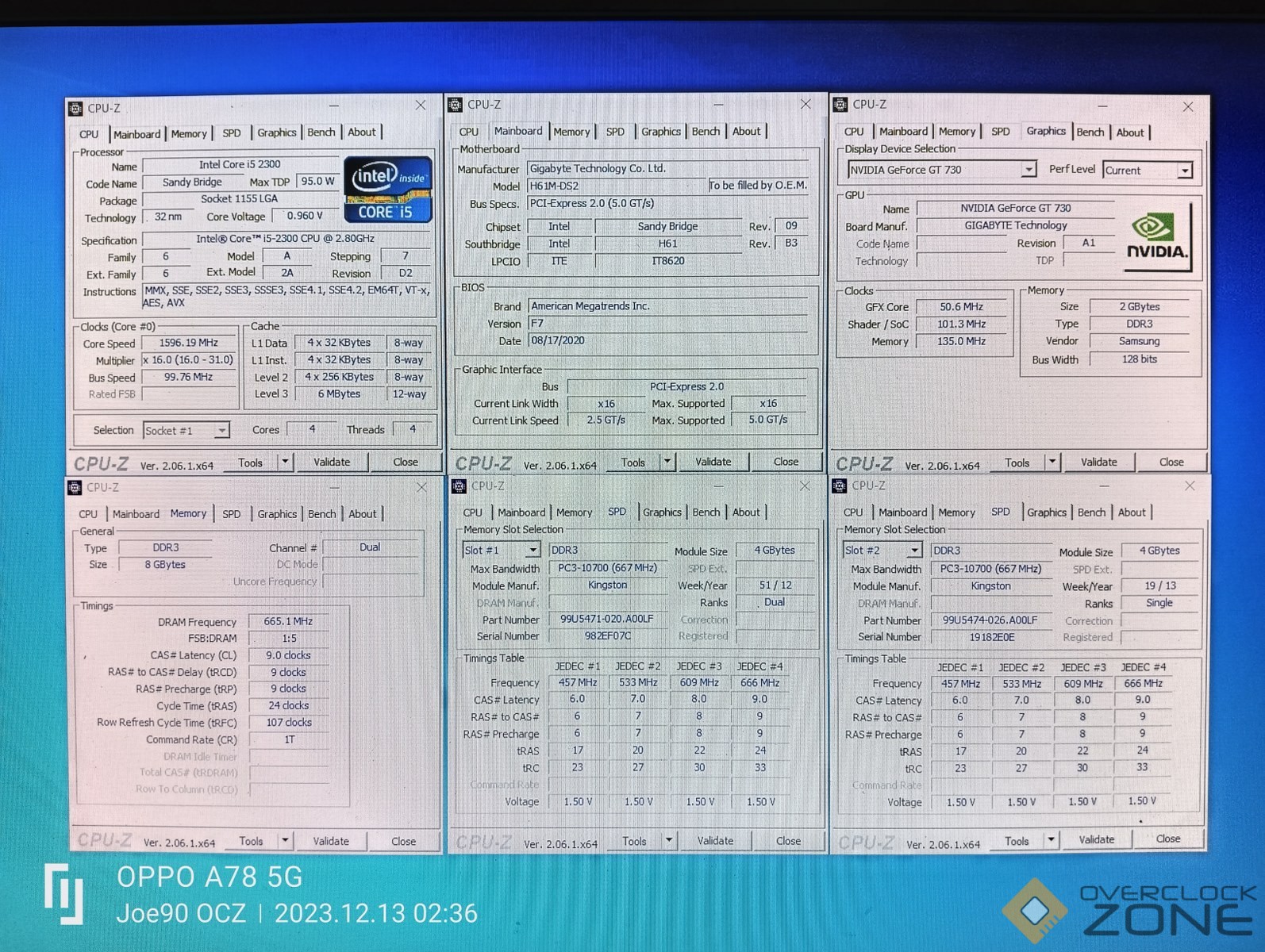
Task: Click the part number "99U5474-026.A00LF"
Action: pyautogui.click(x=990, y=620)
